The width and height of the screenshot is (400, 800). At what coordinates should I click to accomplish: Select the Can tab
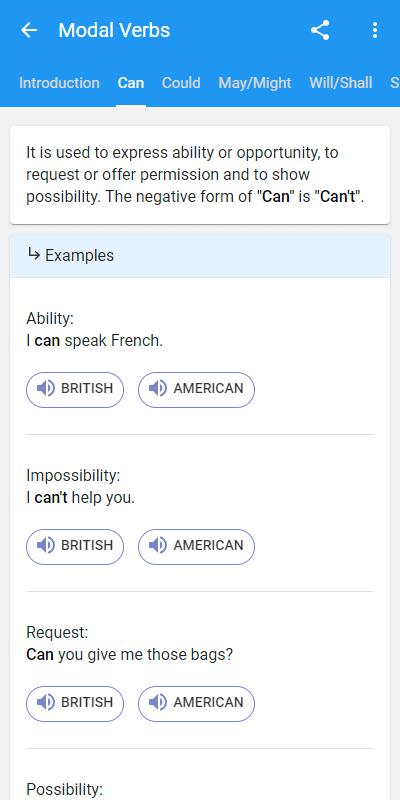tap(131, 83)
